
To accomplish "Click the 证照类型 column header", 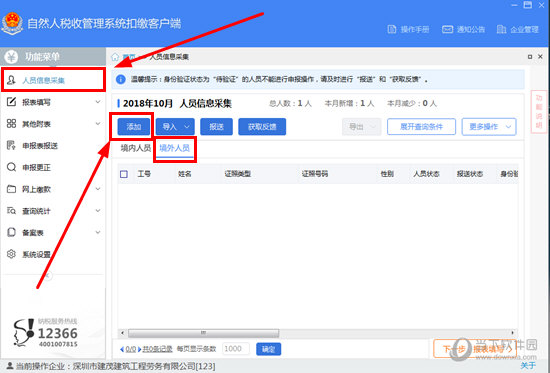I will (x=238, y=174).
